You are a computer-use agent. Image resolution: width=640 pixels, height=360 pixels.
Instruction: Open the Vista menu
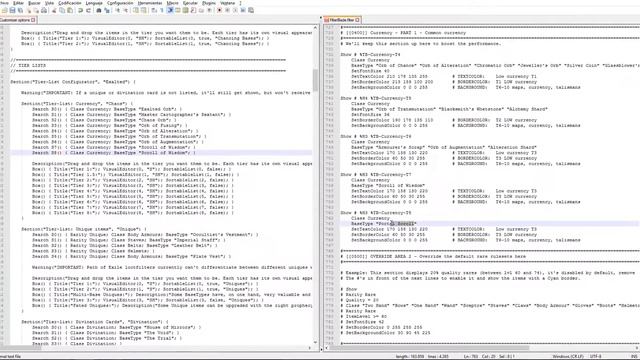point(49,3)
